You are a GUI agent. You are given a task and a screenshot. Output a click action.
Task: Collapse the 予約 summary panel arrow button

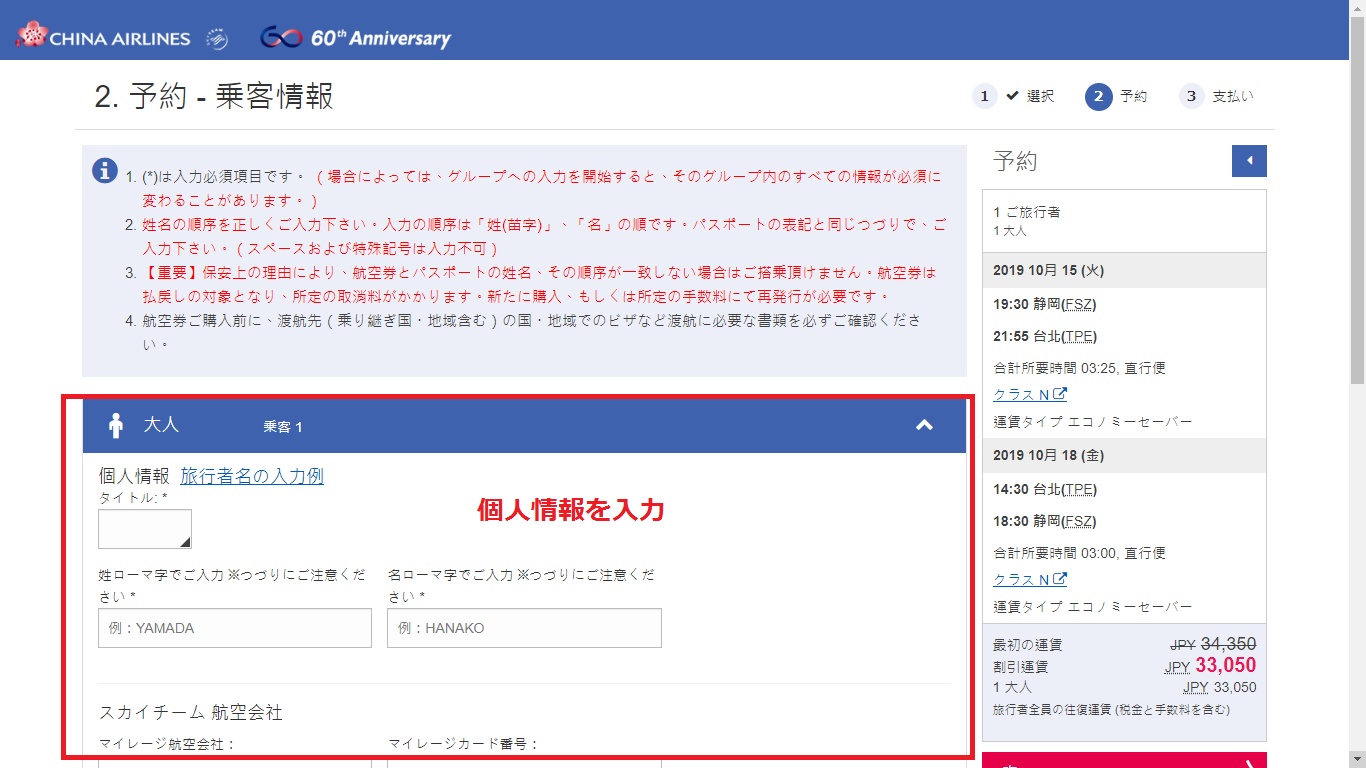(1249, 161)
